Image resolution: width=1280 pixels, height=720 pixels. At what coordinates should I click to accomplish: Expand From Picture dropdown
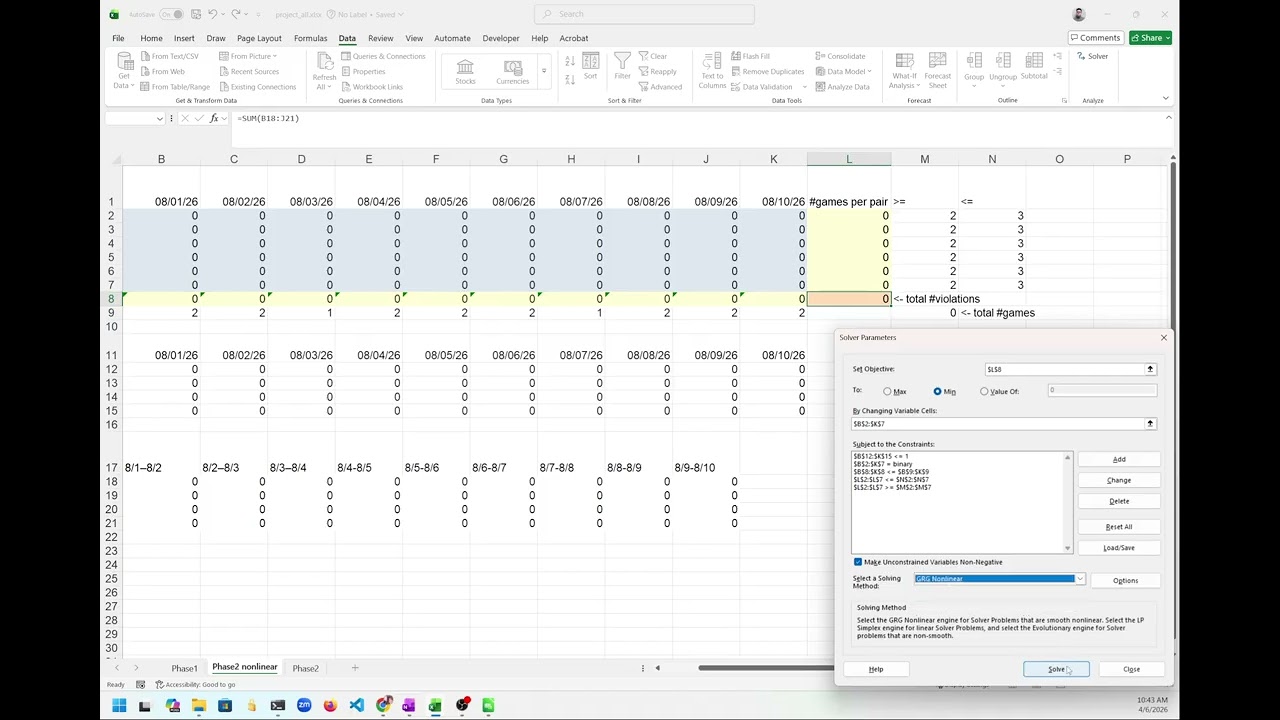tap(275, 56)
